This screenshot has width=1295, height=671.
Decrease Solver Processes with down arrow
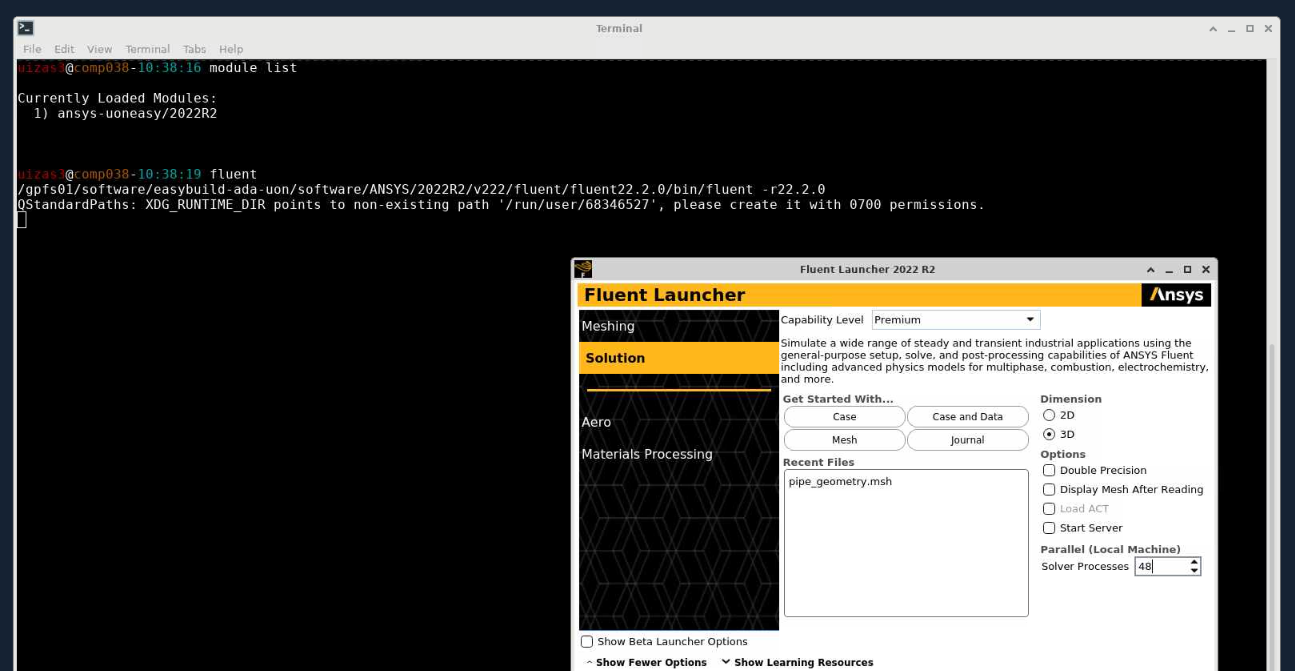(1194, 571)
